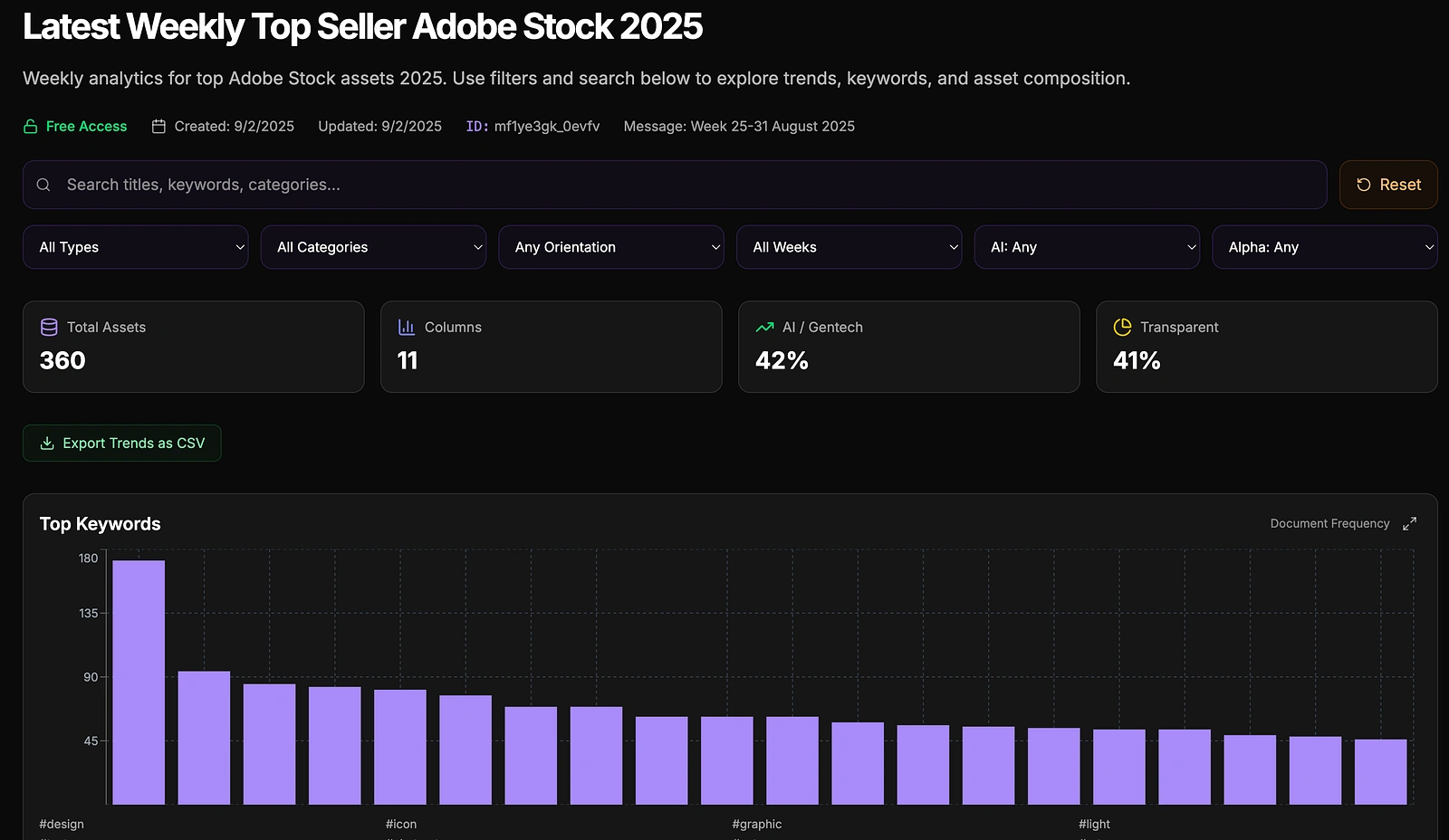Image resolution: width=1449 pixels, height=840 pixels.
Task: Click the #light axis label
Action: [x=1094, y=825]
